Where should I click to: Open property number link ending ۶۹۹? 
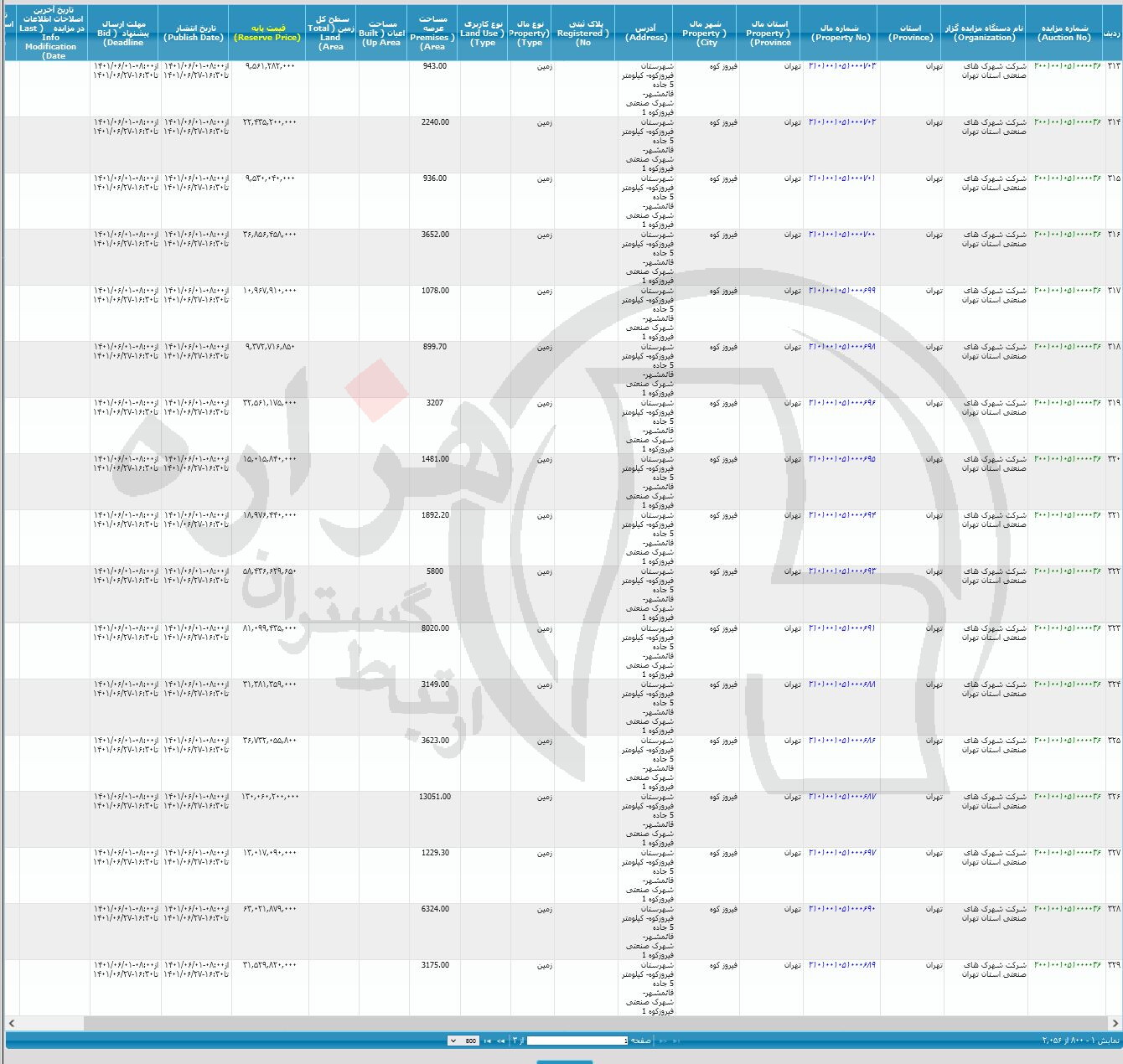tap(842, 291)
